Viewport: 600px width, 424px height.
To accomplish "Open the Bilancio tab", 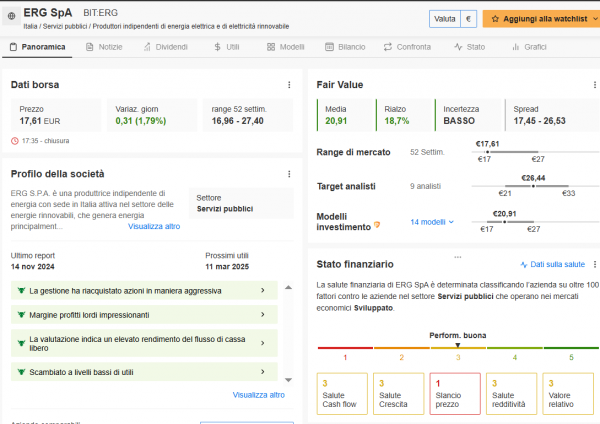I will click(345, 47).
